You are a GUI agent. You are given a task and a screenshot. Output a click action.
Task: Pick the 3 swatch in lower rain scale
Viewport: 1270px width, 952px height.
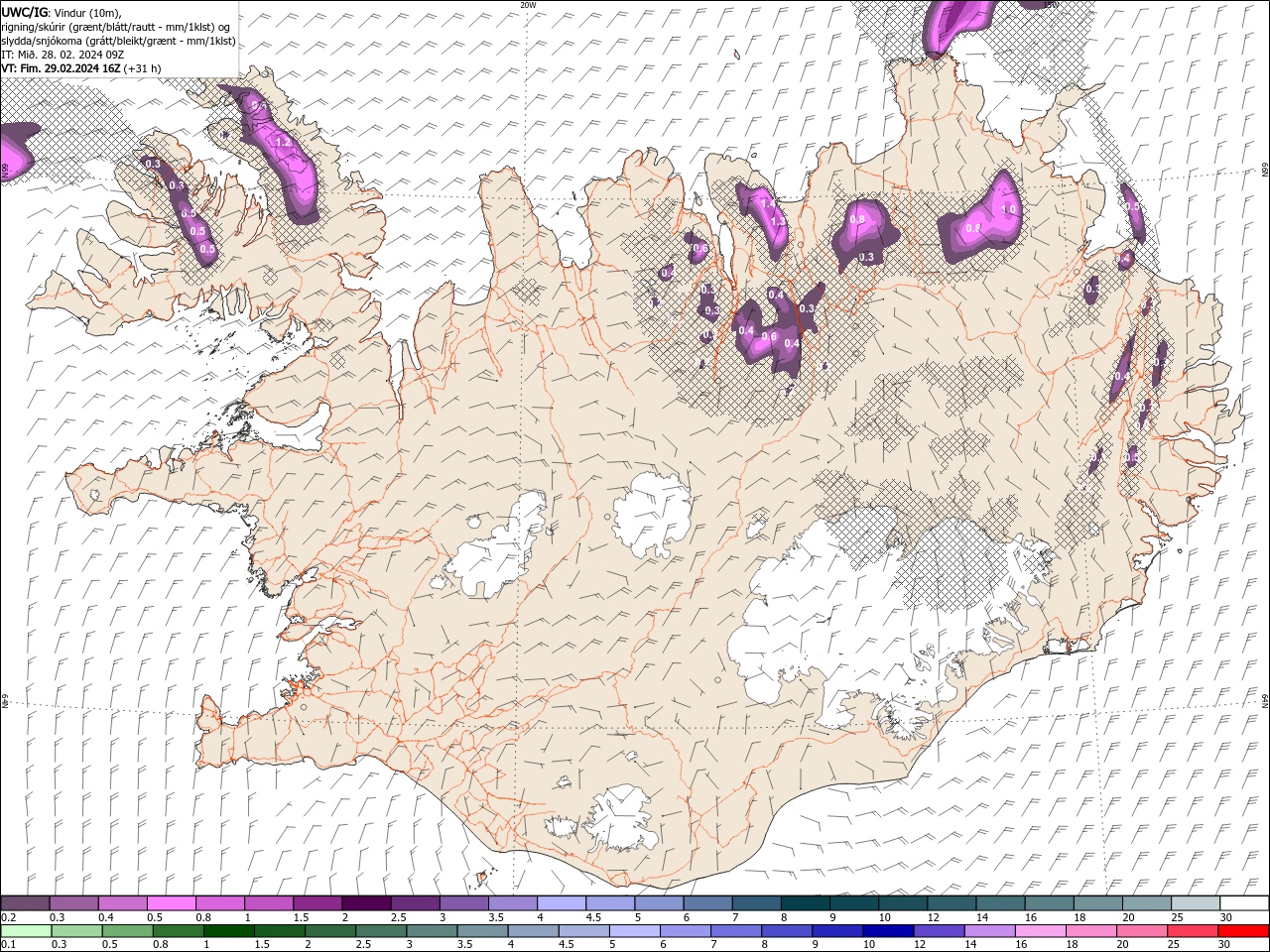pyautogui.click(x=431, y=931)
